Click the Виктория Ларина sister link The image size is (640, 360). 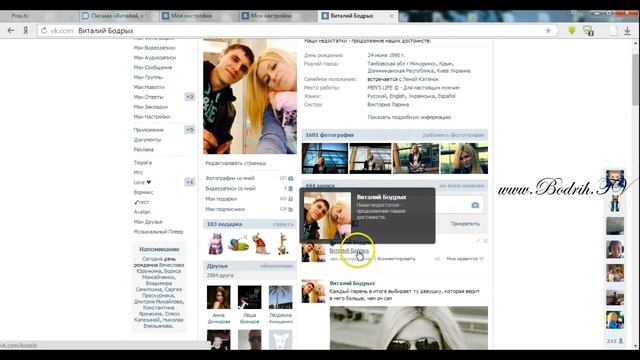point(388,104)
